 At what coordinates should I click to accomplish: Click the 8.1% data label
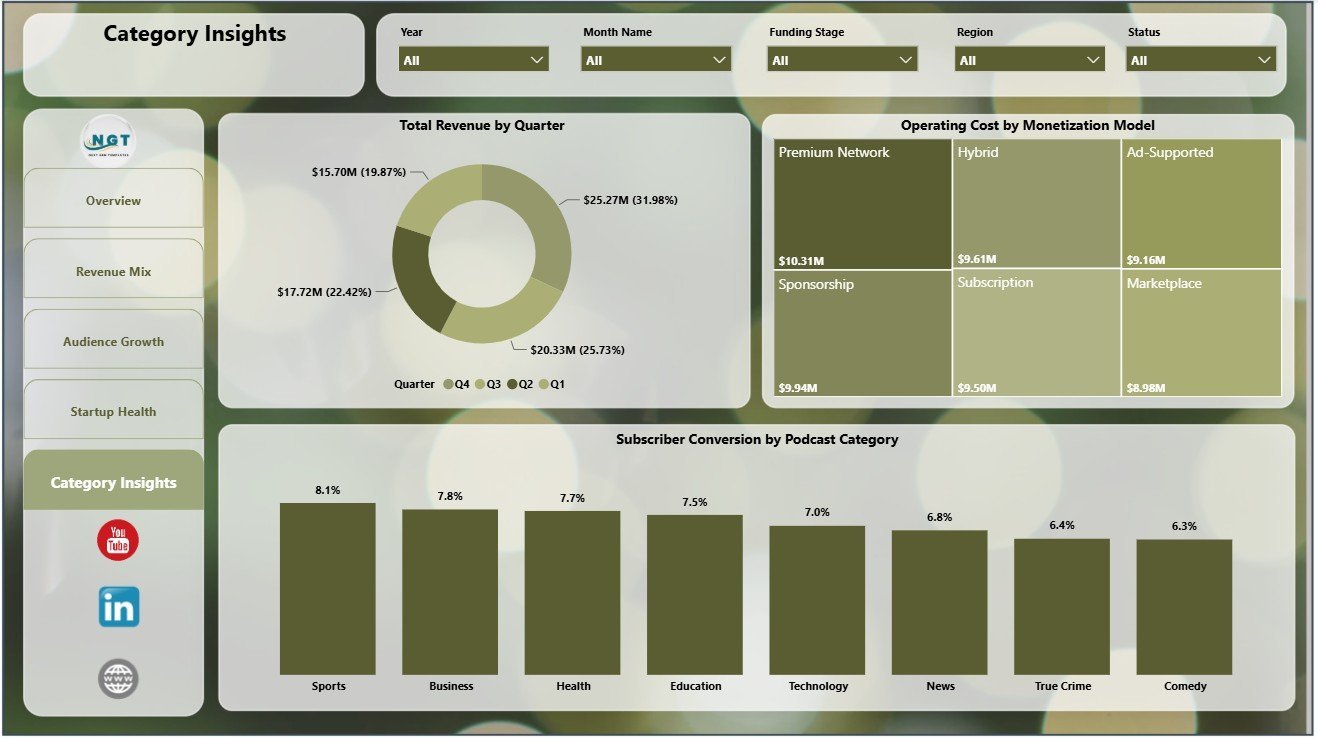pyautogui.click(x=328, y=490)
